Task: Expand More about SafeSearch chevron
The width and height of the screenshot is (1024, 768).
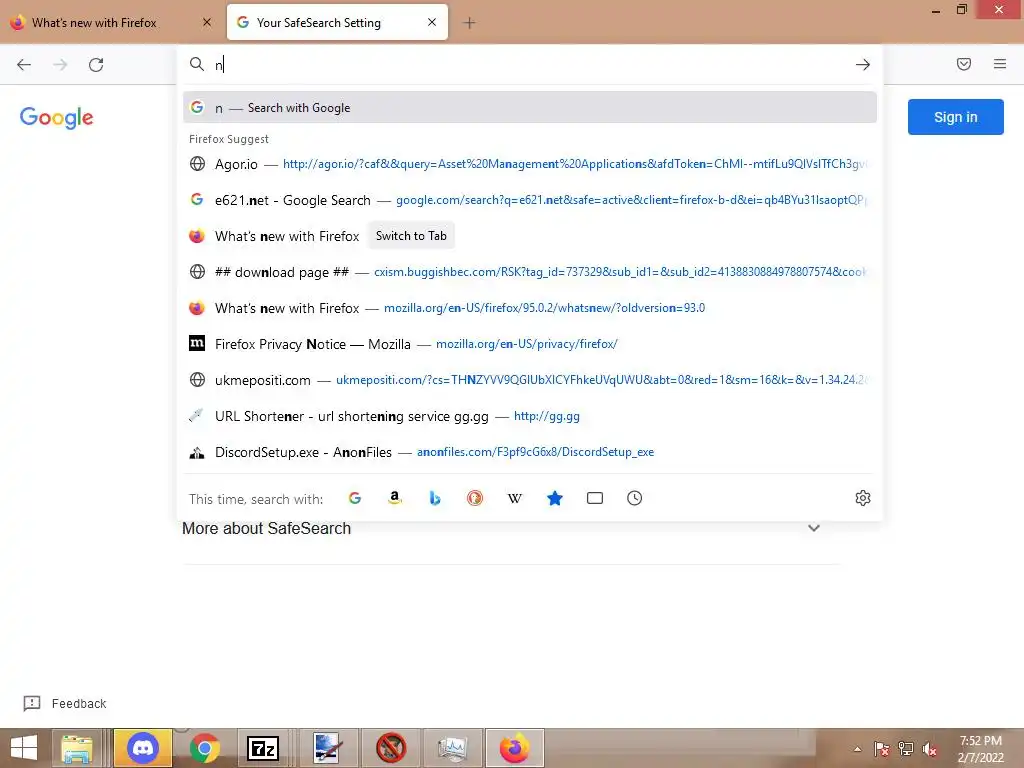Action: [x=814, y=528]
